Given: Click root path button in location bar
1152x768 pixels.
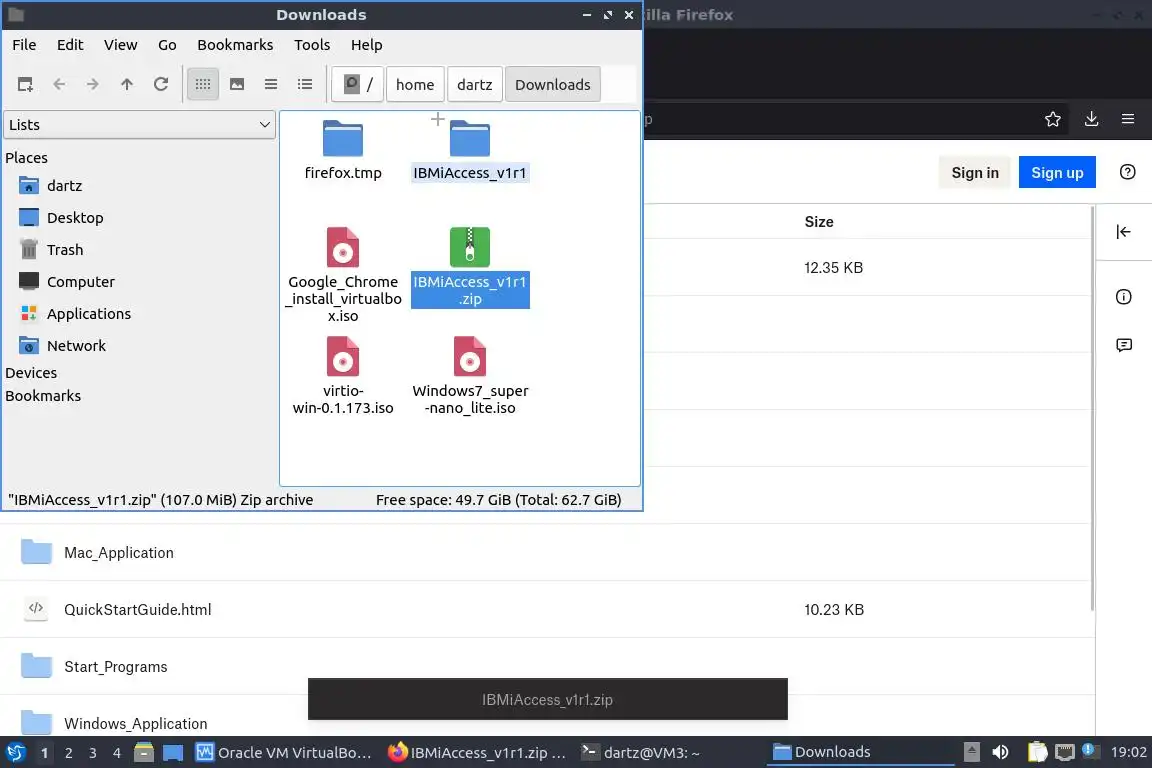Looking at the screenshot, I should [358, 85].
